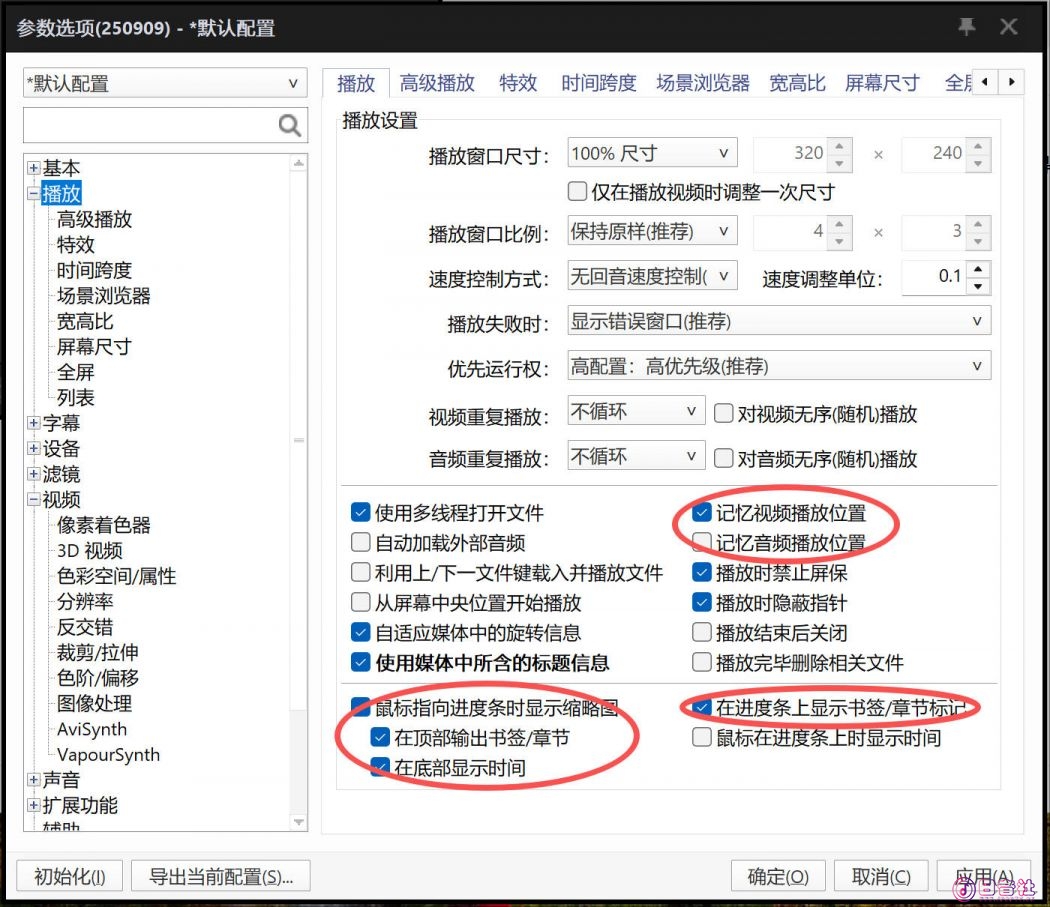Enable 鼠标在进度条上时显示时间
Screen dimensions: 1050x907
[x=701, y=737]
